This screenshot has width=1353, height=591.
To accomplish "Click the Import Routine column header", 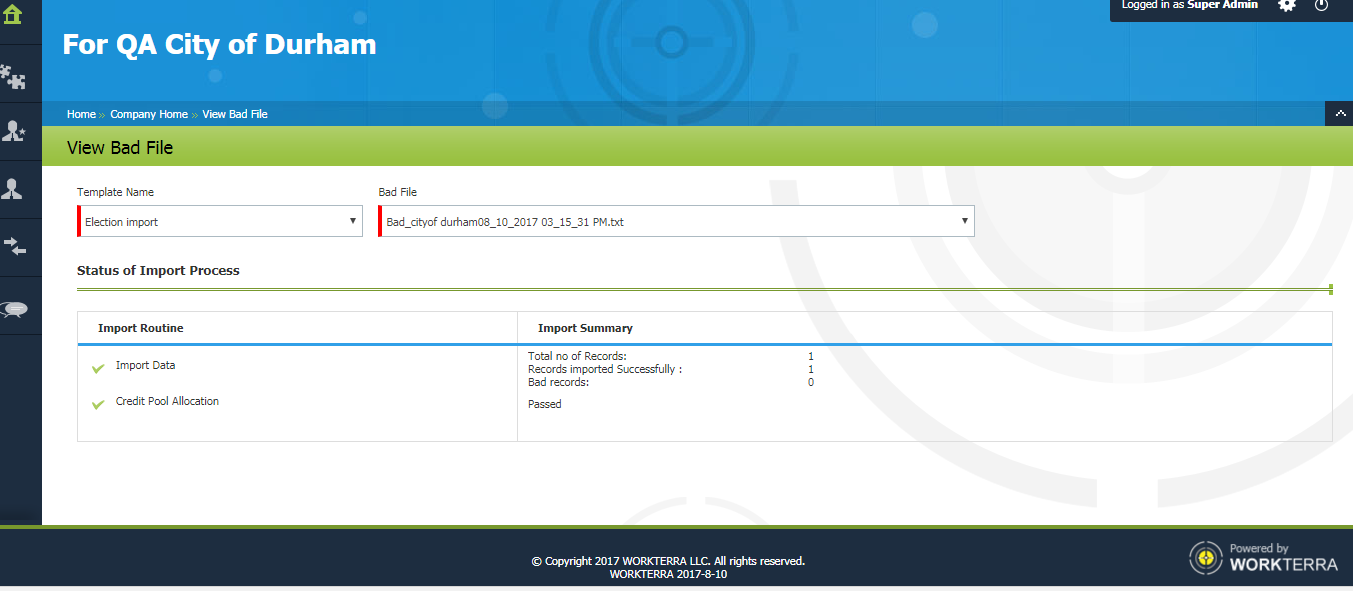I will click(x=141, y=328).
